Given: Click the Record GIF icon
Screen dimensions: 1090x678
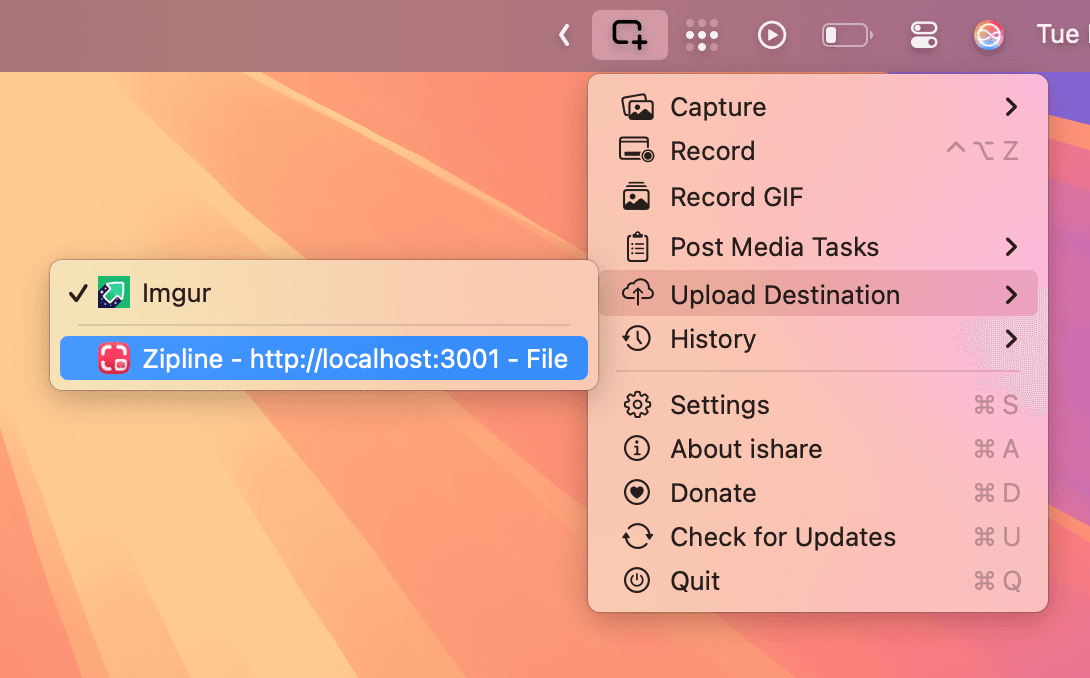Looking at the screenshot, I should tap(637, 197).
